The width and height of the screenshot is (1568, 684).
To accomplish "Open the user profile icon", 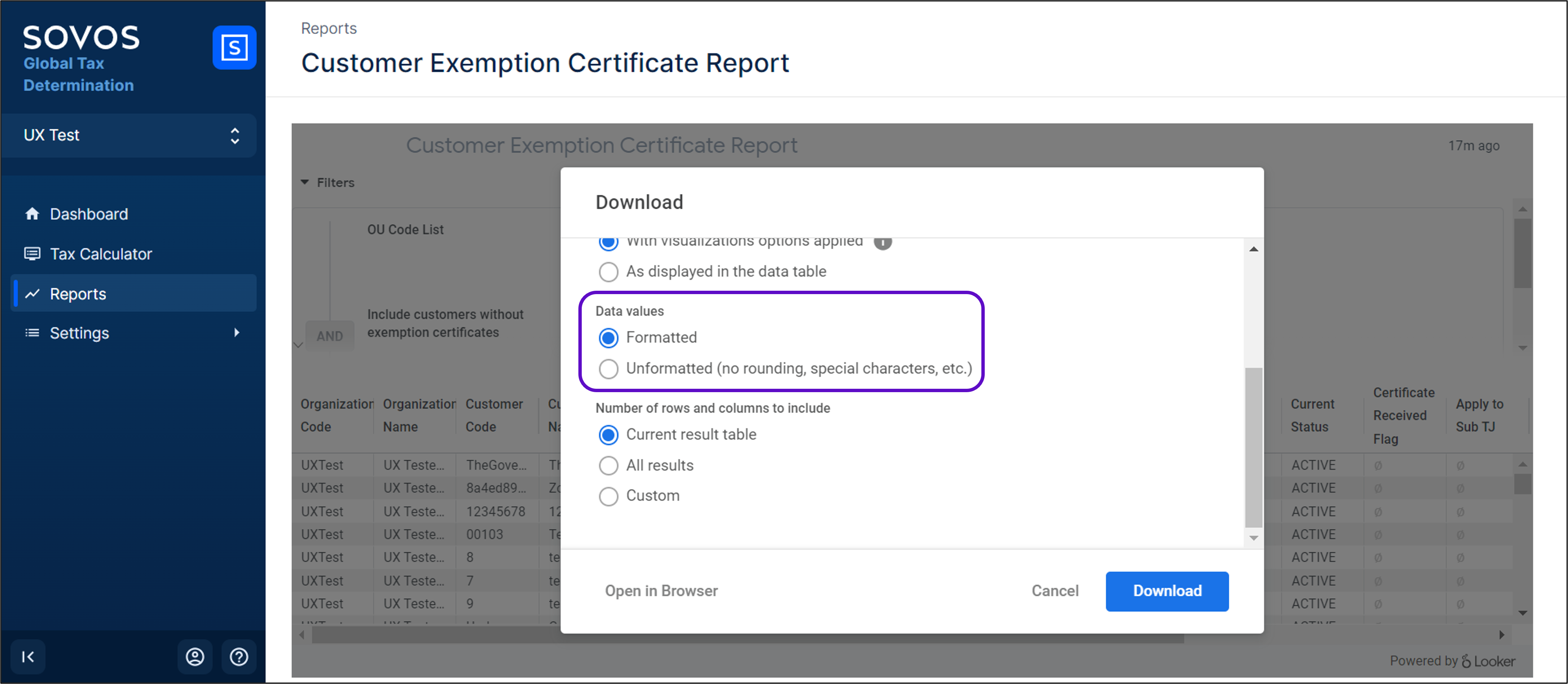I will tap(195, 657).
